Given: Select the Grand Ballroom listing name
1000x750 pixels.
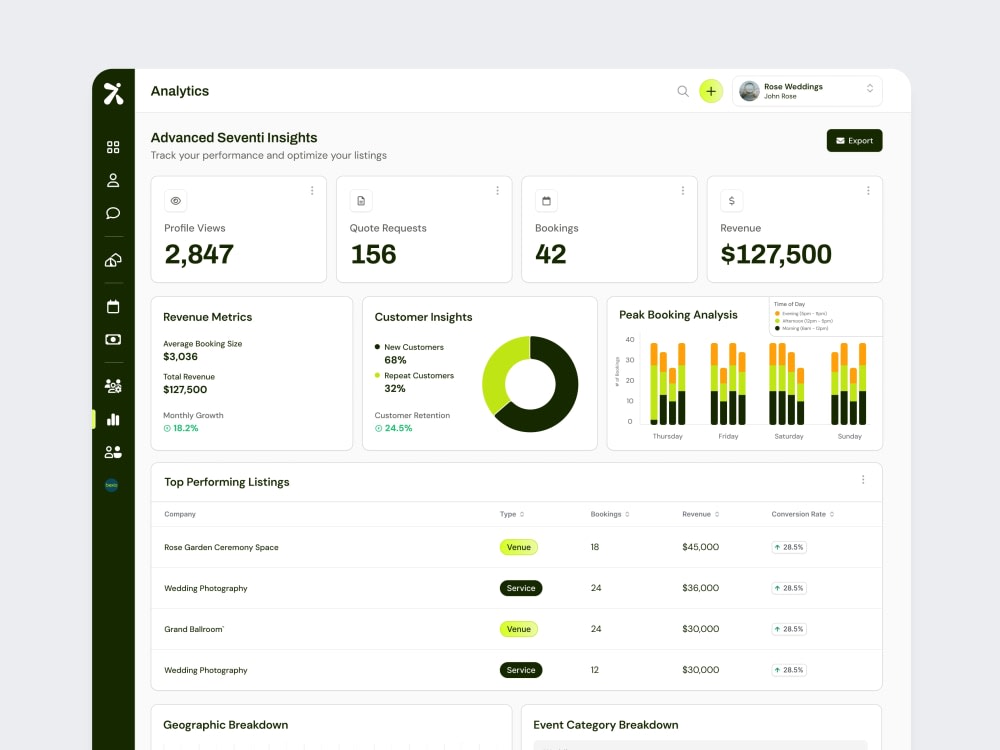Looking at the screenshot, I should tap(194, 629).
